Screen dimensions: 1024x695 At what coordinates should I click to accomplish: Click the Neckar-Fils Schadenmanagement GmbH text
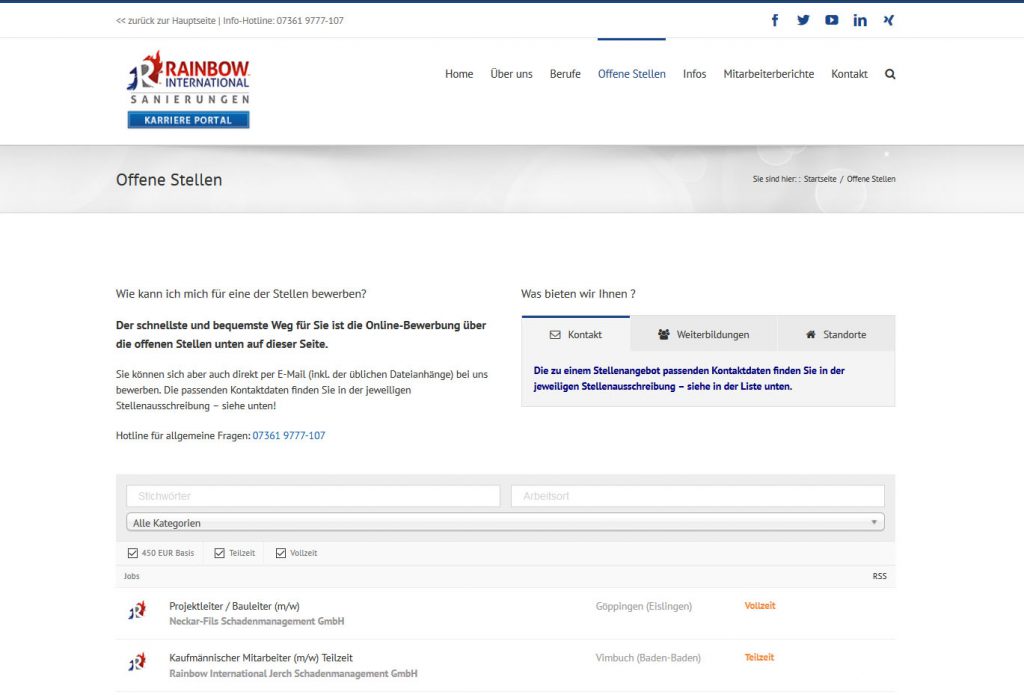pyautogui.click(x=257, y=621)
